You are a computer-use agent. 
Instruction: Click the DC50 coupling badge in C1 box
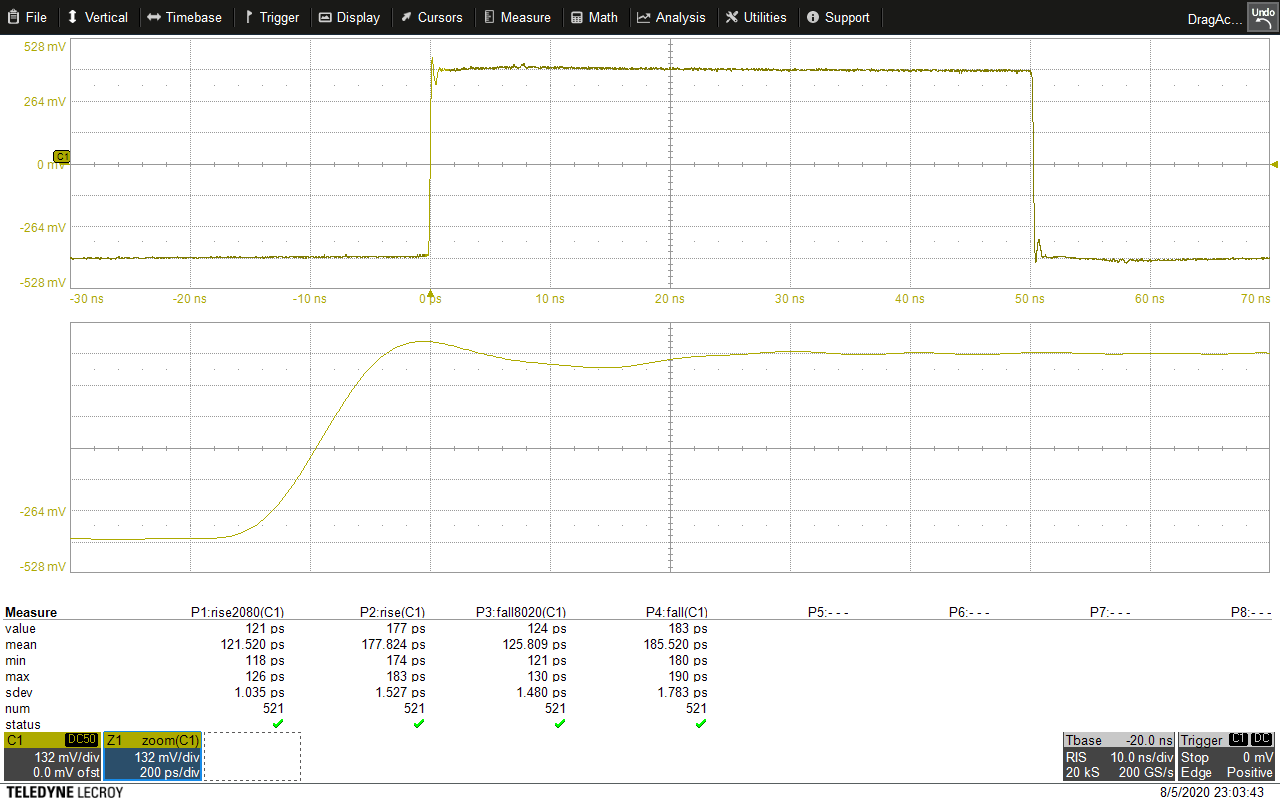[x=81, y=740]
